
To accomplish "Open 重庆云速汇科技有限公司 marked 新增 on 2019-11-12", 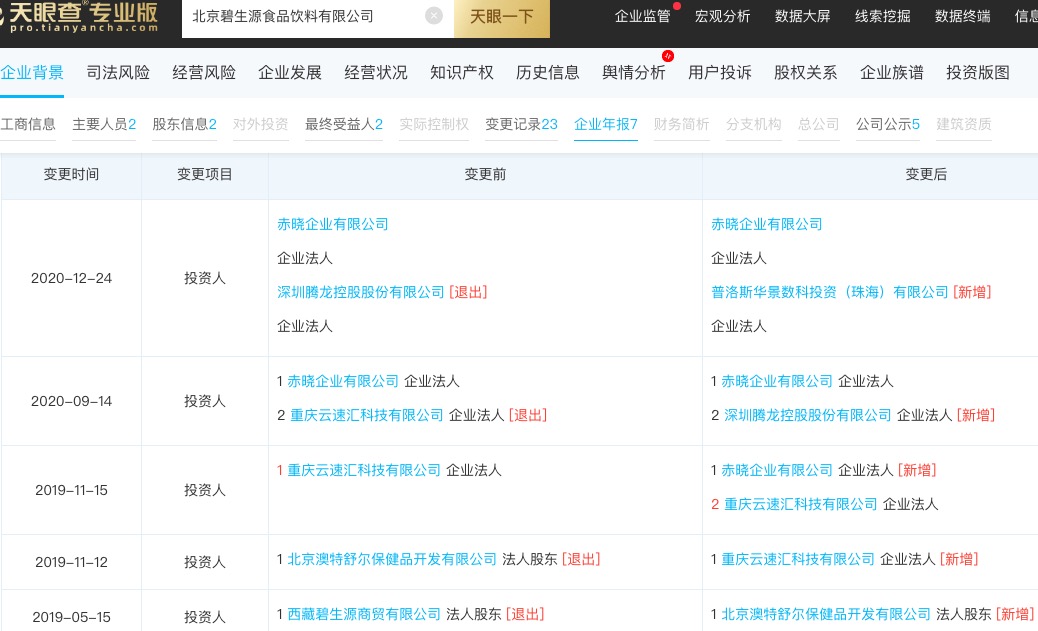I will [x=798, y=559].
